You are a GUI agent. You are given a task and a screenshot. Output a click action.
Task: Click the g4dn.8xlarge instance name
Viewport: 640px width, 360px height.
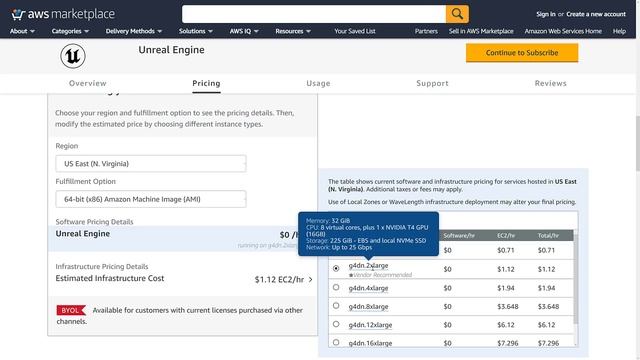(368, 307)
